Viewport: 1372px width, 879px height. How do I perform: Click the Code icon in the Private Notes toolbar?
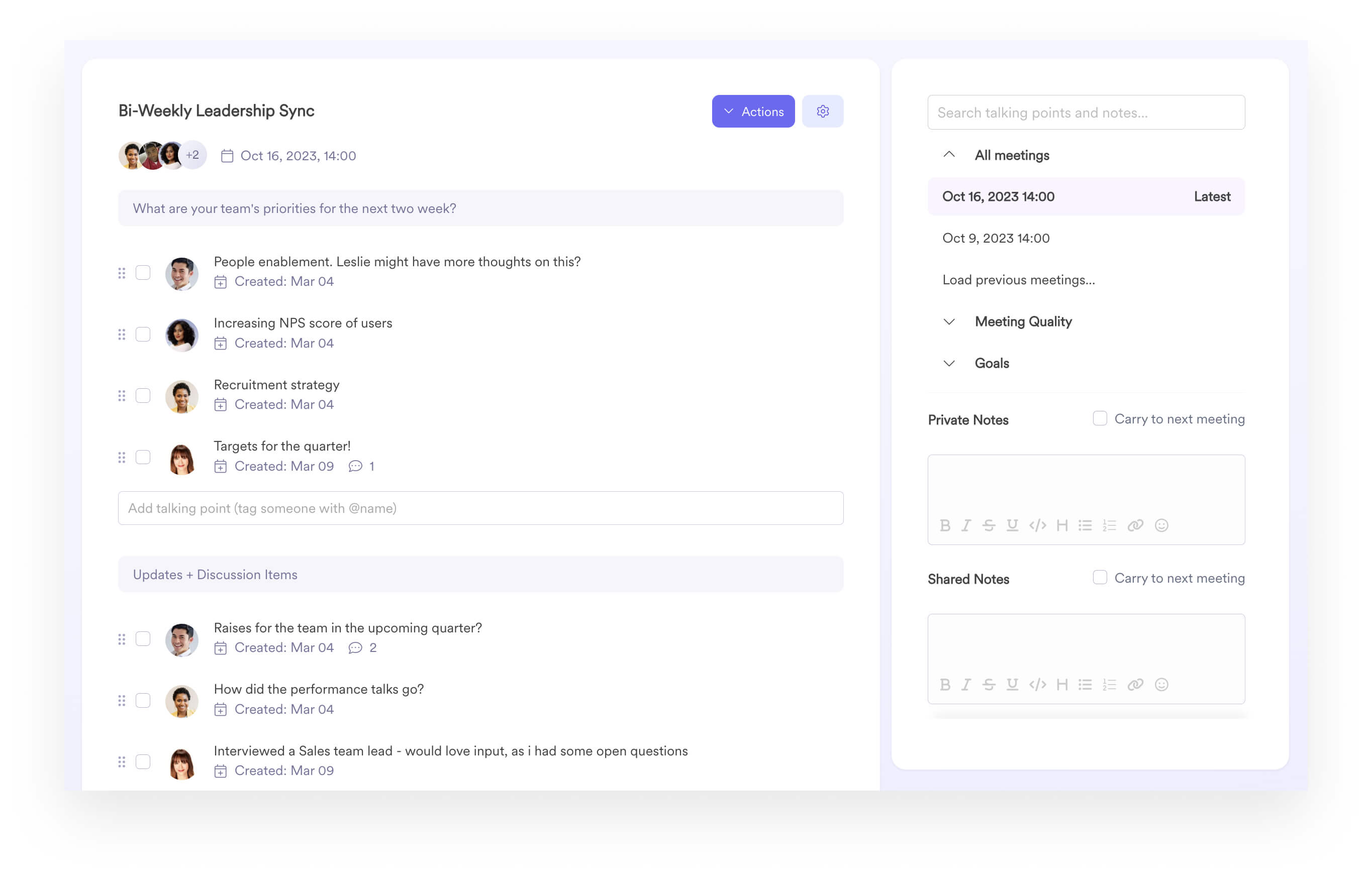(1037, 525)
